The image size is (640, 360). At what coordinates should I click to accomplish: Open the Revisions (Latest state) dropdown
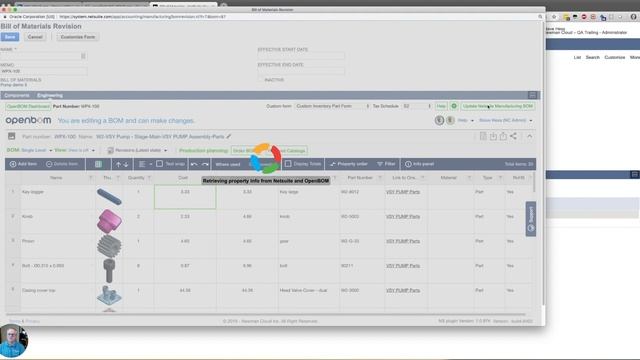pyautogui.click(x=141, y=150)
